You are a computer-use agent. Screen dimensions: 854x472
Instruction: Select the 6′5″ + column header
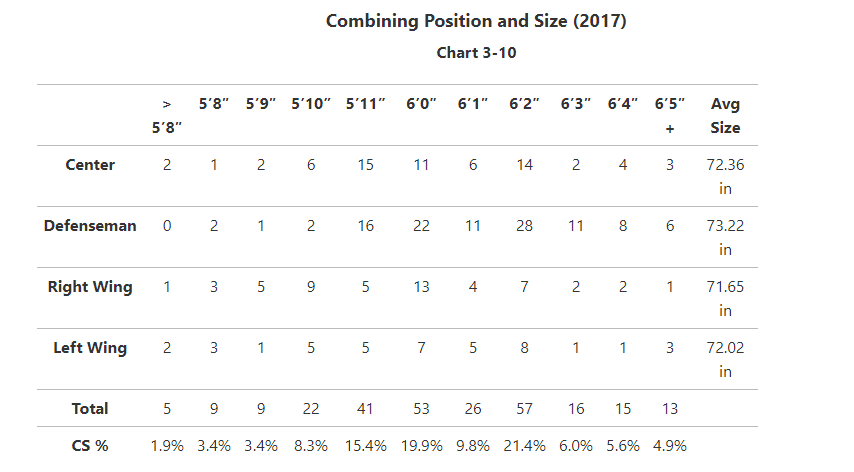(x=669, y=115)
